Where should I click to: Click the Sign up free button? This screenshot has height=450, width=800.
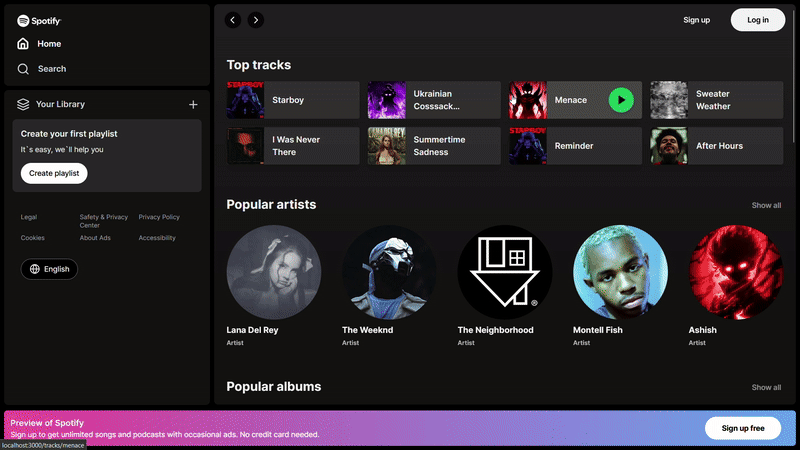(743, 428)
